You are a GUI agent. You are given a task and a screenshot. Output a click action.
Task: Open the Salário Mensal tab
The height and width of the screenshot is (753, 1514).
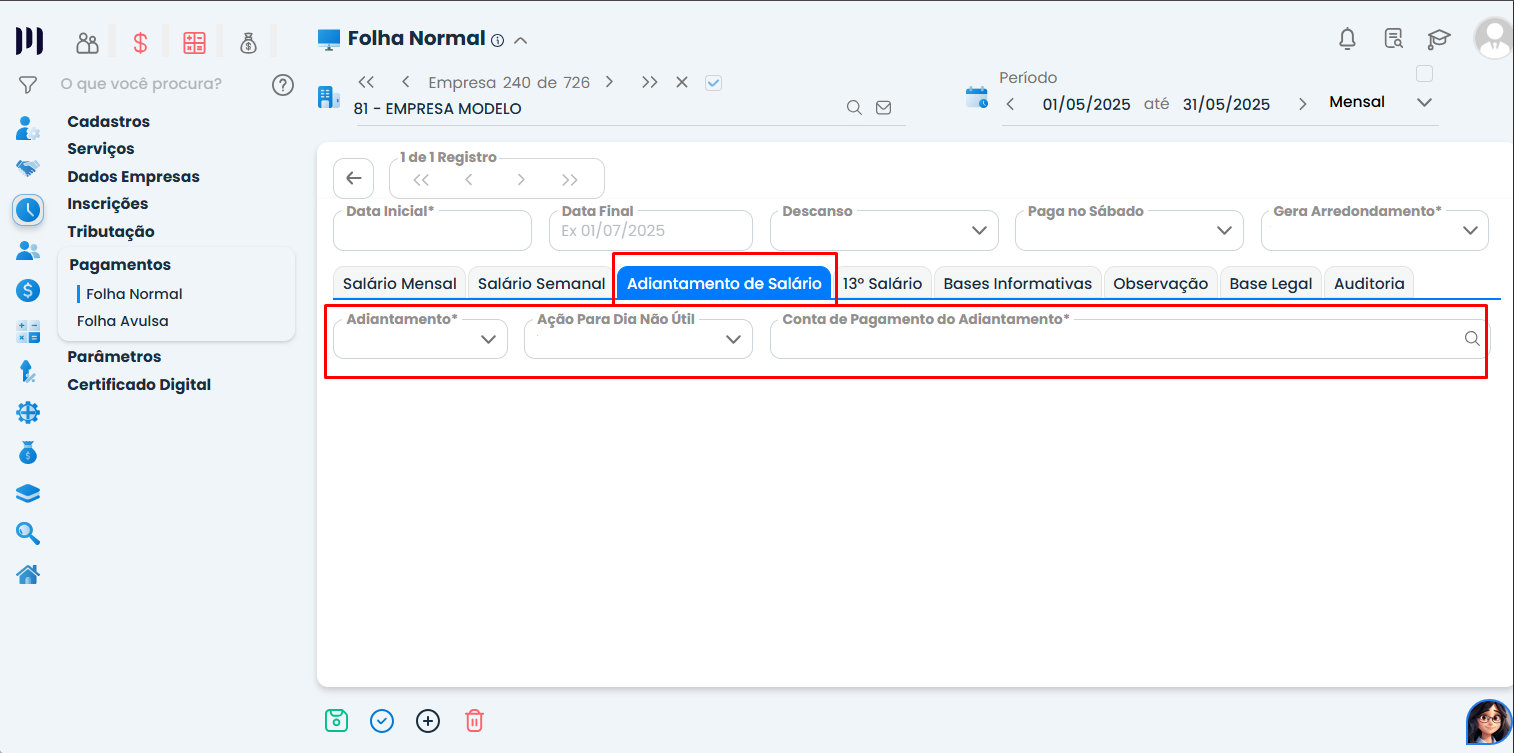399,283
